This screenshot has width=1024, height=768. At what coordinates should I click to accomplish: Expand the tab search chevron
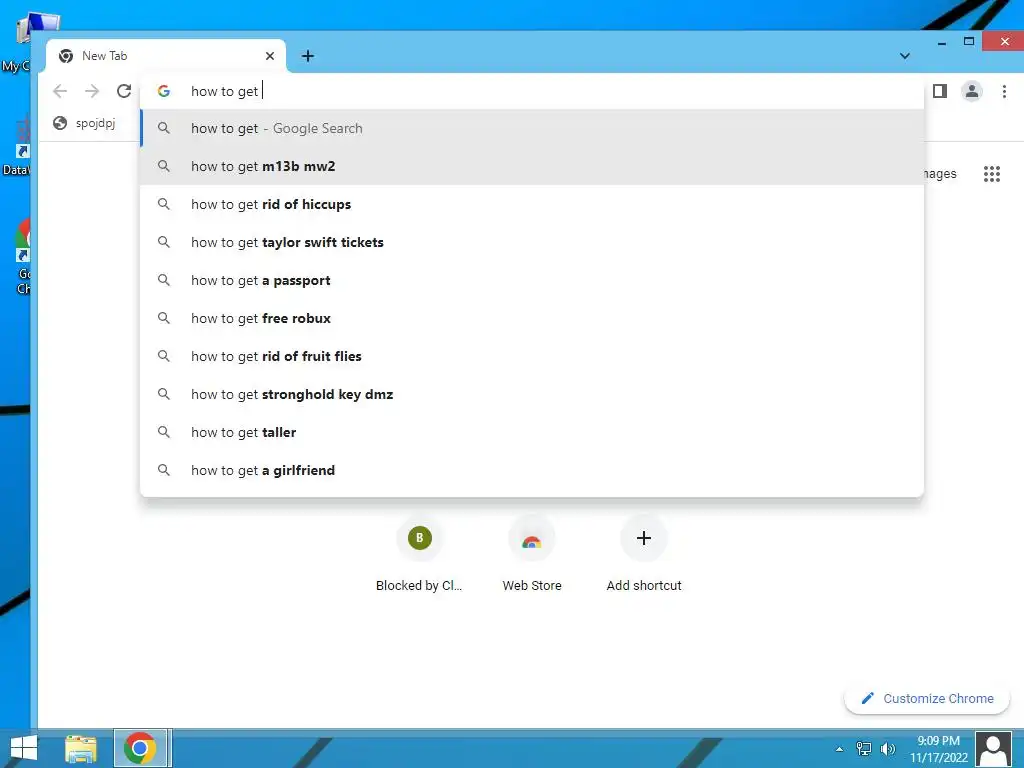point(904,56)
